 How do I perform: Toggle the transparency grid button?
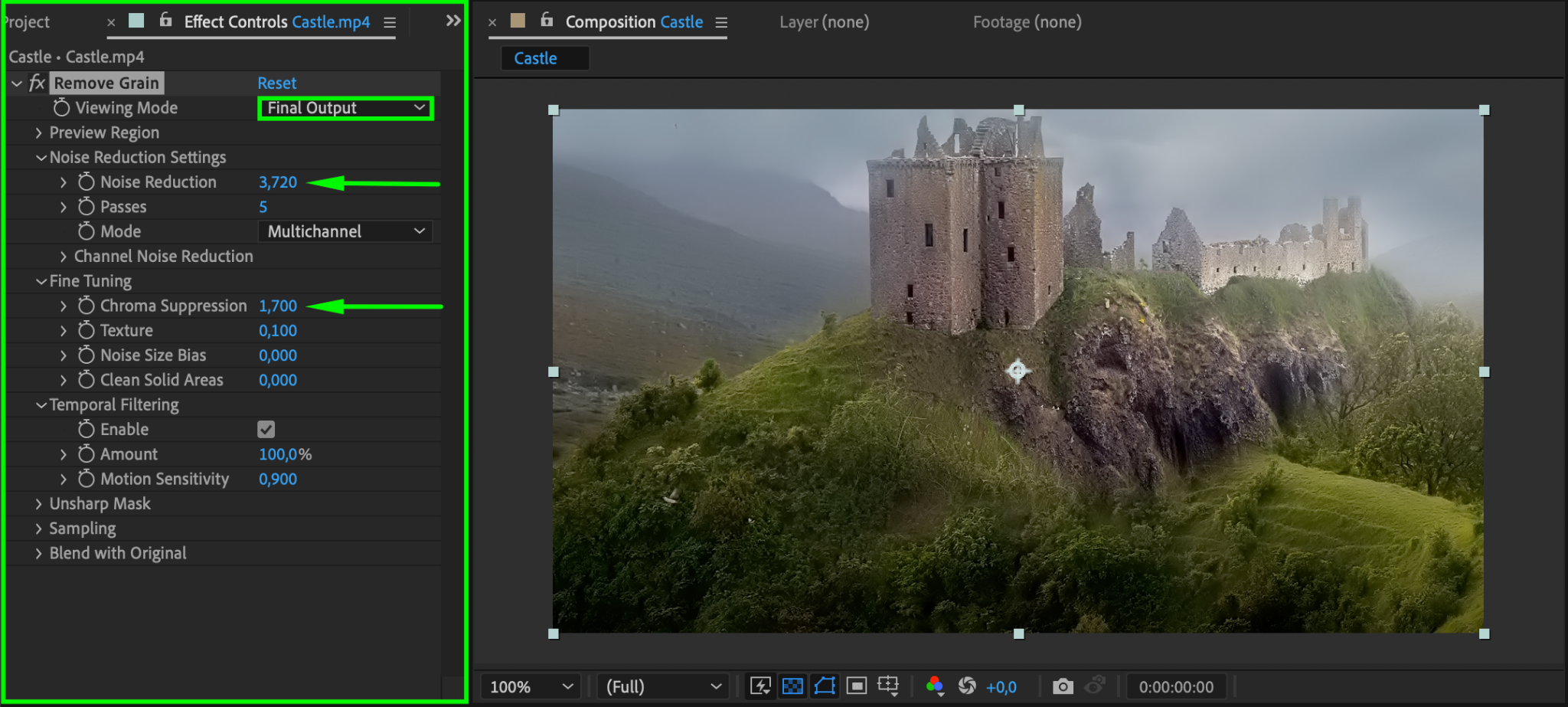point(792,686)
